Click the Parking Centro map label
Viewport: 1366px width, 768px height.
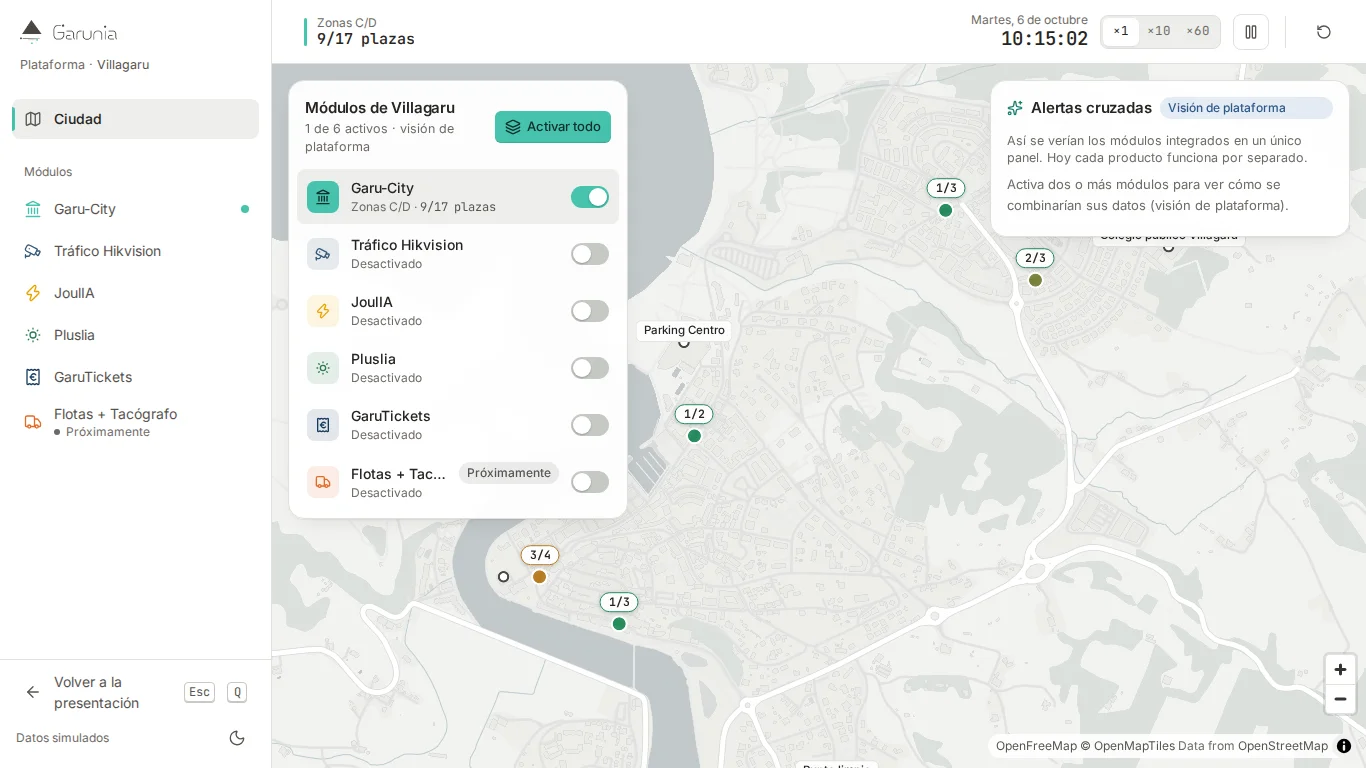coord(684,330)
